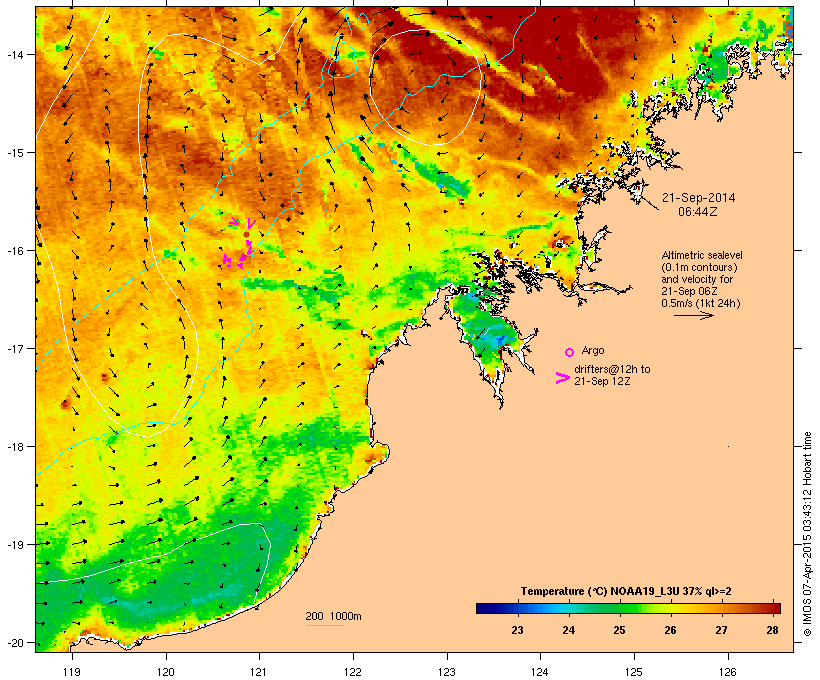
Task: Click the '(0.1m contours)' text
Action: click(x=699, y=267)
